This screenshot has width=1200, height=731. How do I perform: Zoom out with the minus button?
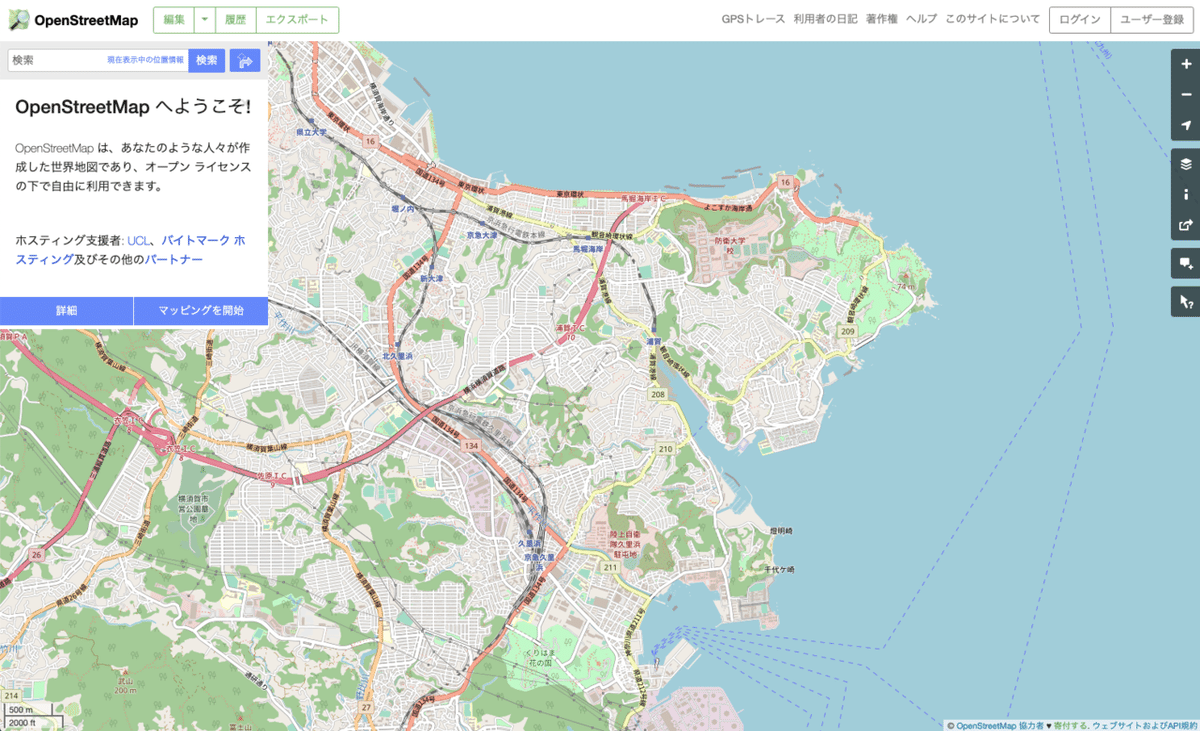coord(1186,95)
